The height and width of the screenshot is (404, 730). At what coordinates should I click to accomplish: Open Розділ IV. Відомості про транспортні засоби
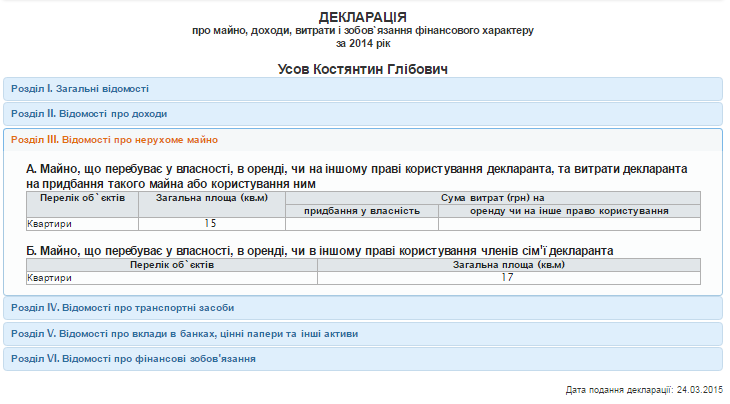coord(363,308)
